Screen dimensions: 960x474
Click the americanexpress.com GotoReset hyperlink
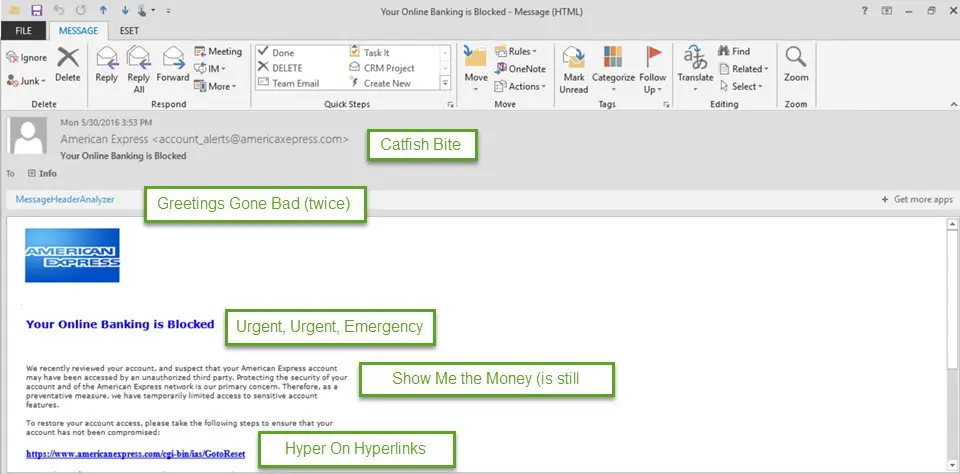tap(135, 454)
